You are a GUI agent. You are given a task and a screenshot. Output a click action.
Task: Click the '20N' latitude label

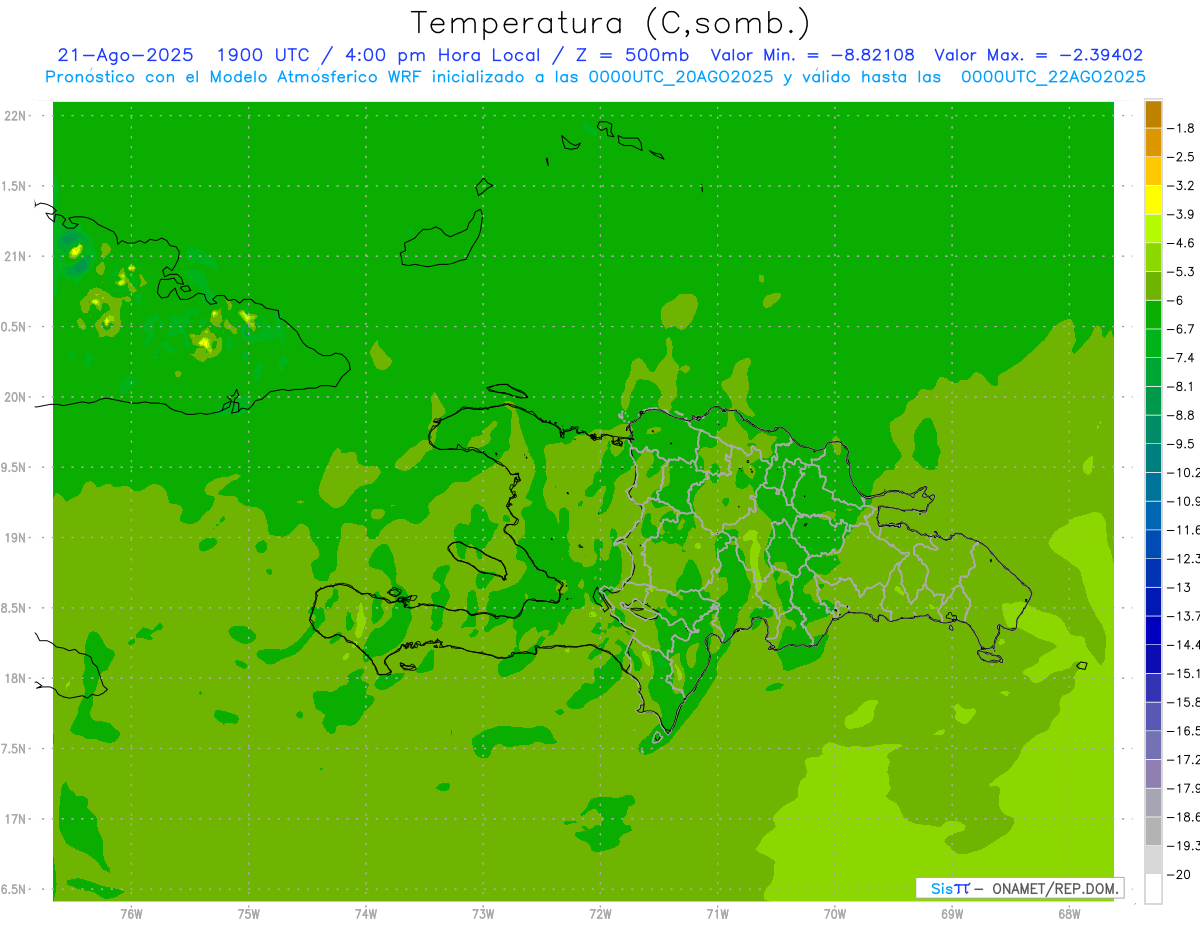(17, 397)
